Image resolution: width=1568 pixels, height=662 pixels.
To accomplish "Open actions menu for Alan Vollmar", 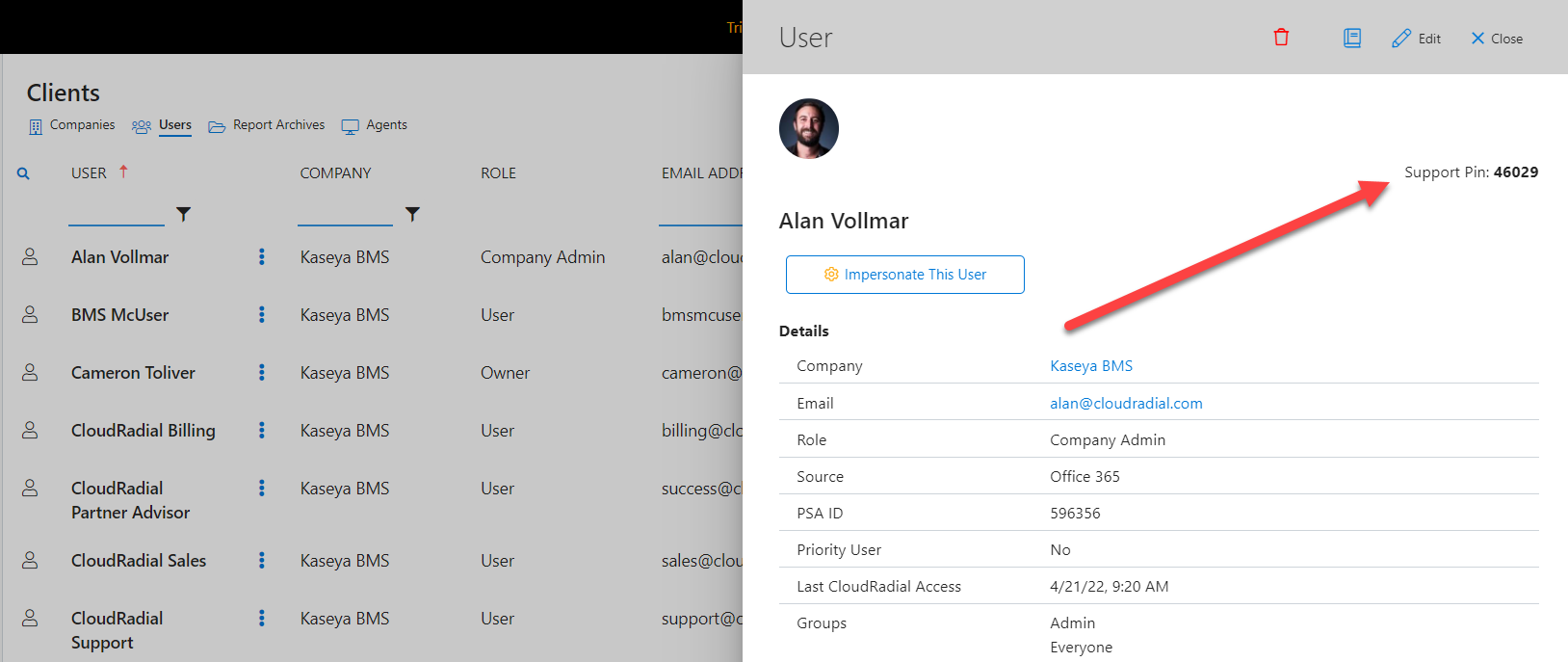I will tap(261, 257).
